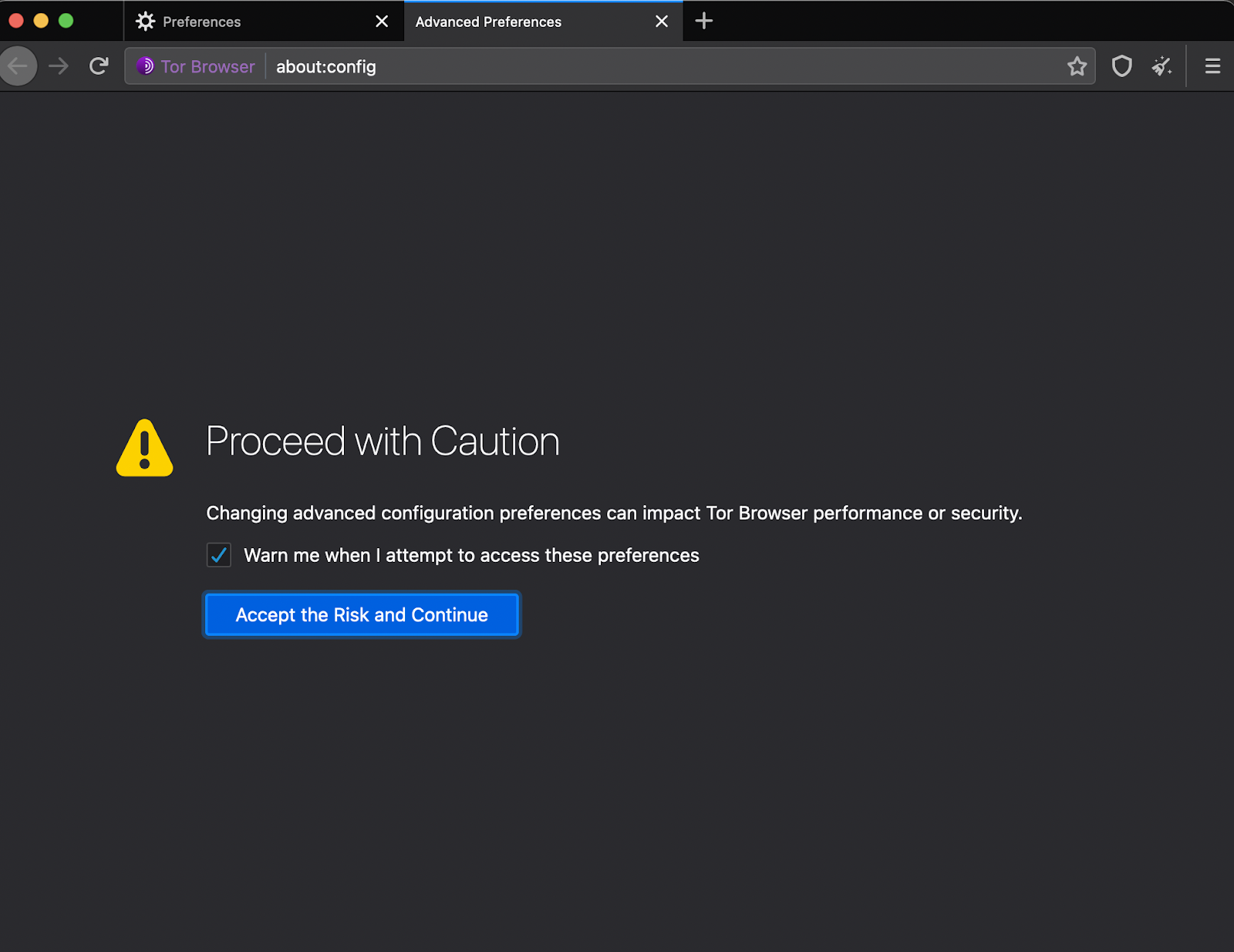Click the green fullscreen window button
This screenshot has height=952, width=1234.
pyautogui.click(x=66, y=21)
